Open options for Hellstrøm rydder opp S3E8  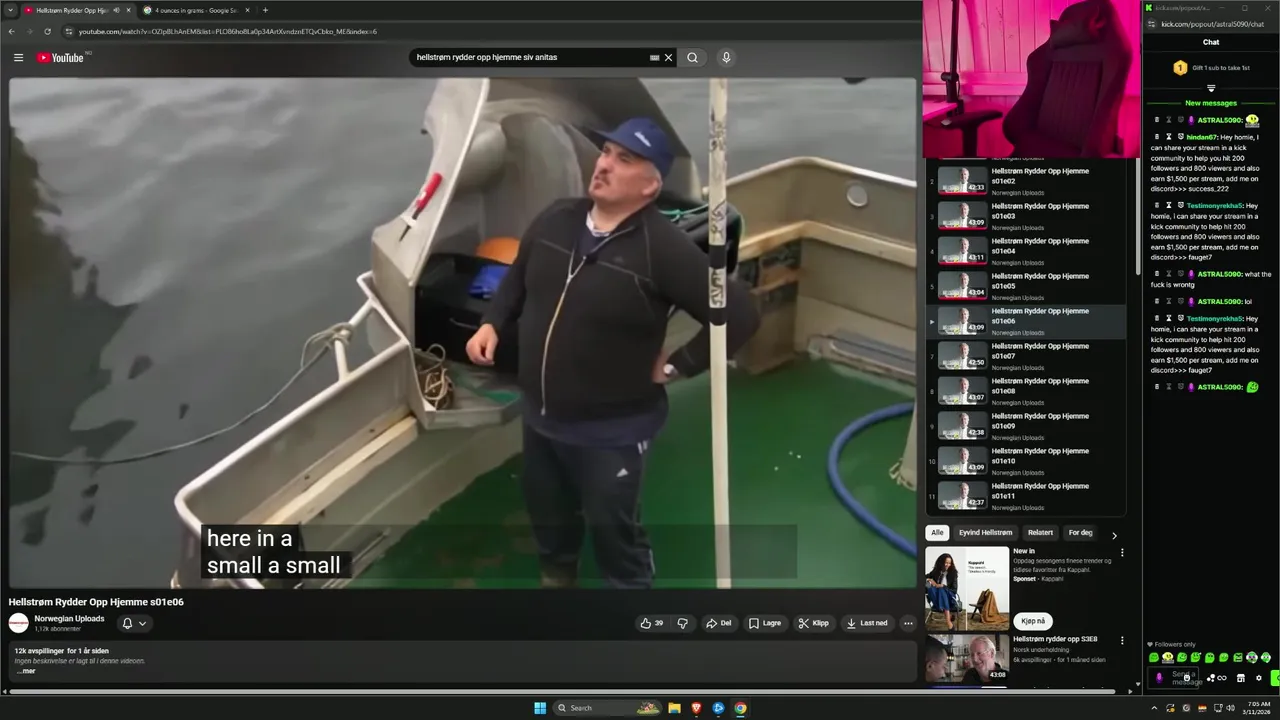1122,640
